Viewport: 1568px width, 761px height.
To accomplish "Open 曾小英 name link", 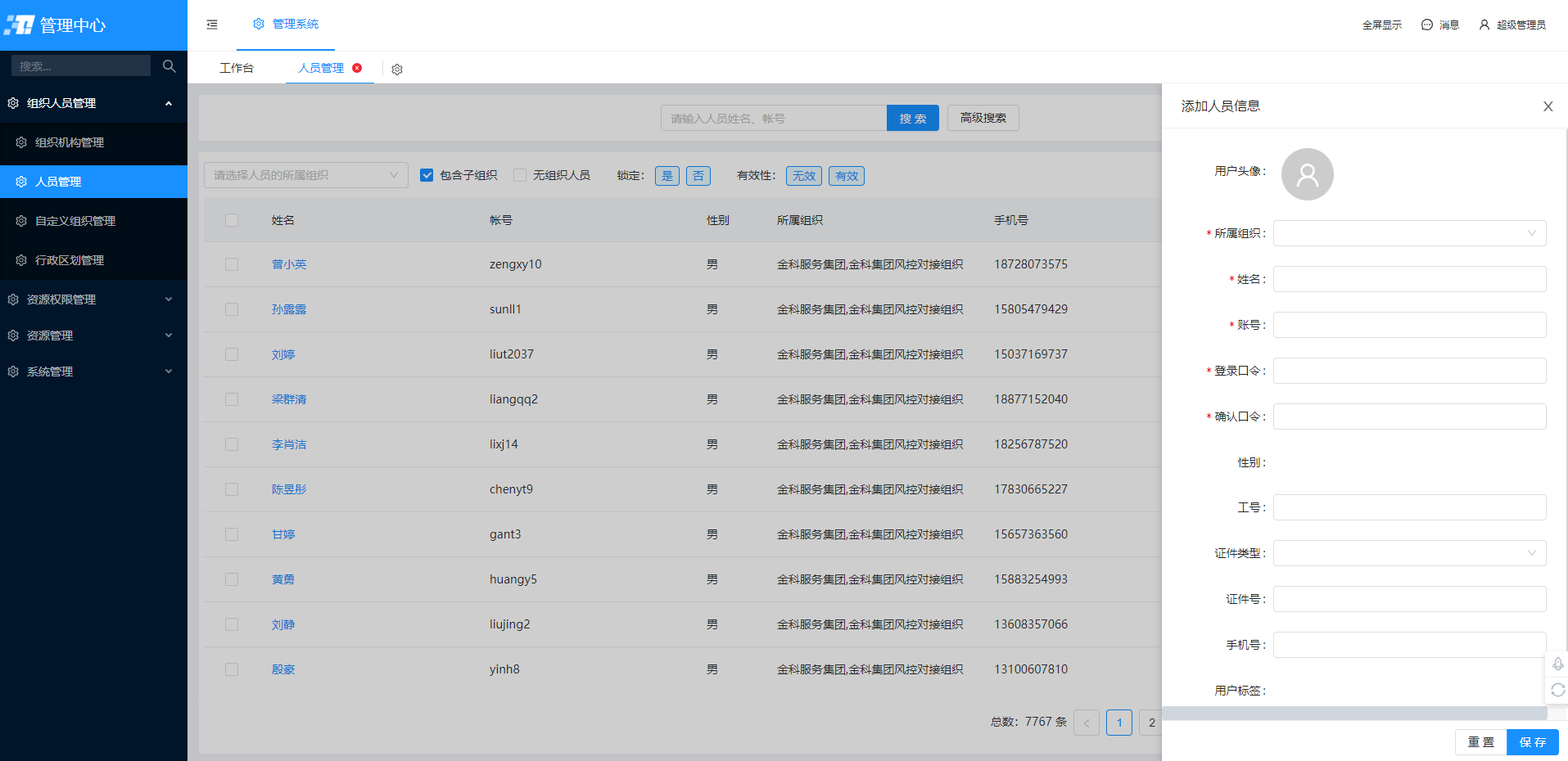I will pos(289,264).
